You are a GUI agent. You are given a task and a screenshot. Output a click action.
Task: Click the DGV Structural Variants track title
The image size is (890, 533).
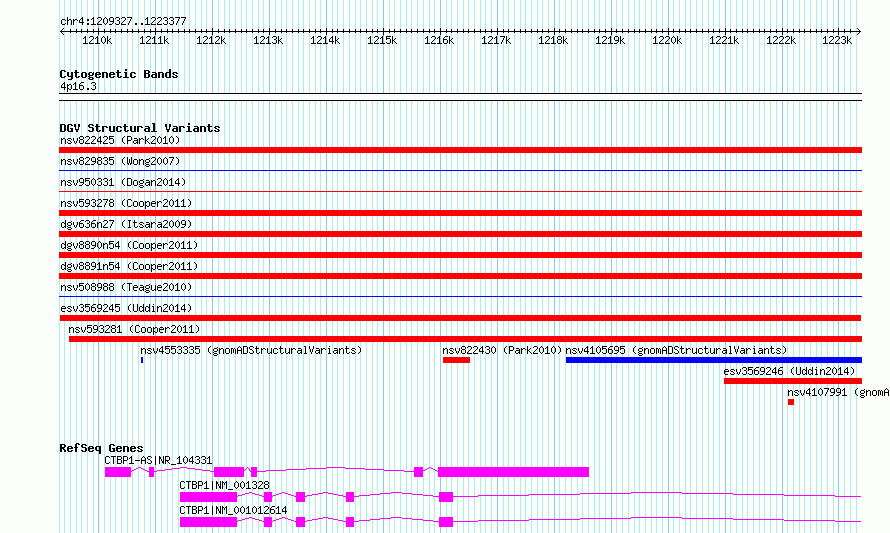pos(140,128)
